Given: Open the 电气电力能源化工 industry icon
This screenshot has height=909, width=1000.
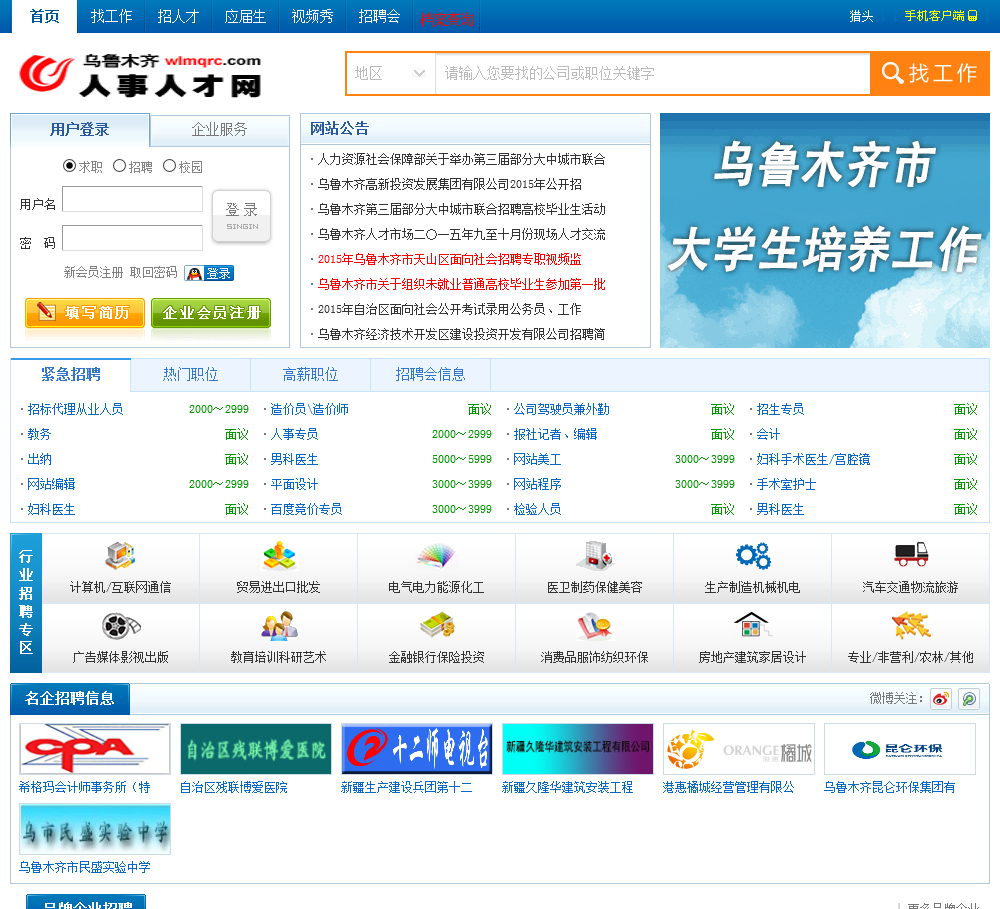Looking at the screenshot, I should pos(436,556).
